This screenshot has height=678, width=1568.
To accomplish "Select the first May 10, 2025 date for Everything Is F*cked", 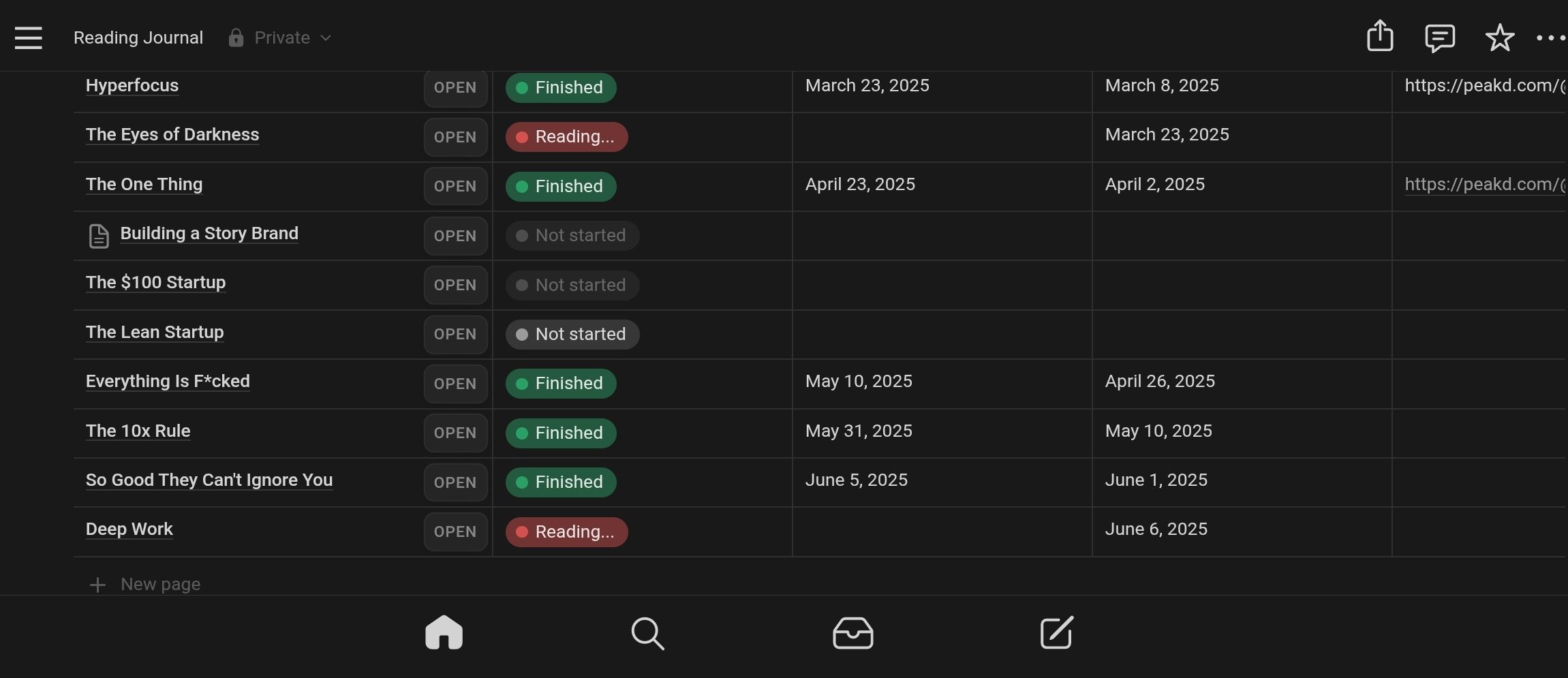I will pyautogui.click(x=859, y=381).
